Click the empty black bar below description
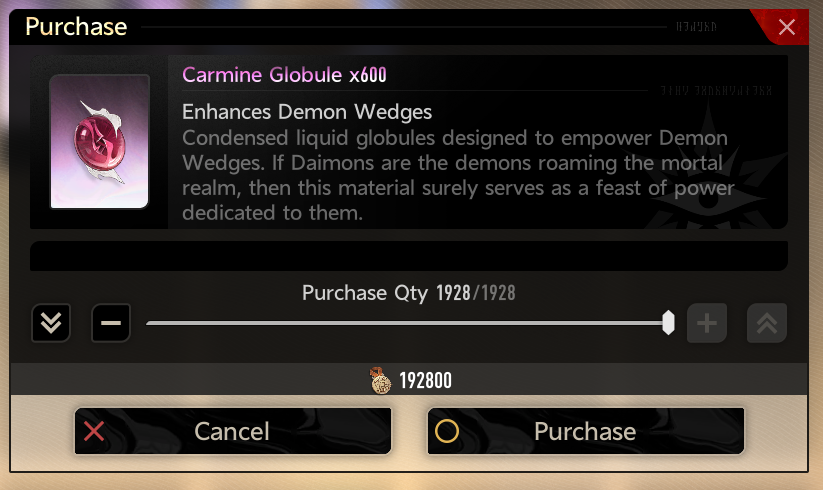The width and height of the screenshot is (823, 490). (409, 256)
